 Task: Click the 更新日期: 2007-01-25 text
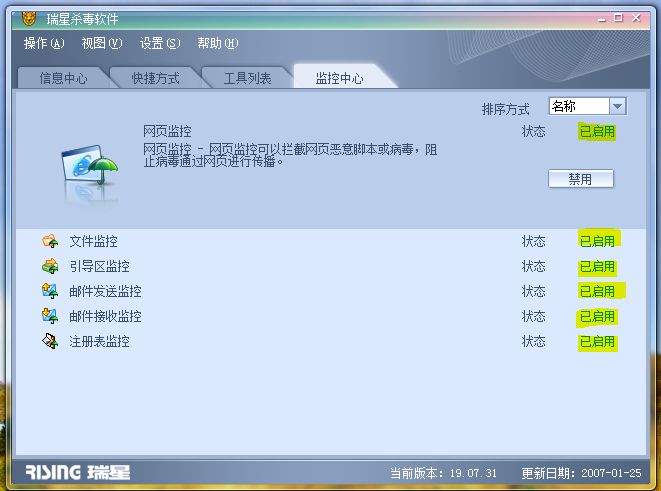581,473
